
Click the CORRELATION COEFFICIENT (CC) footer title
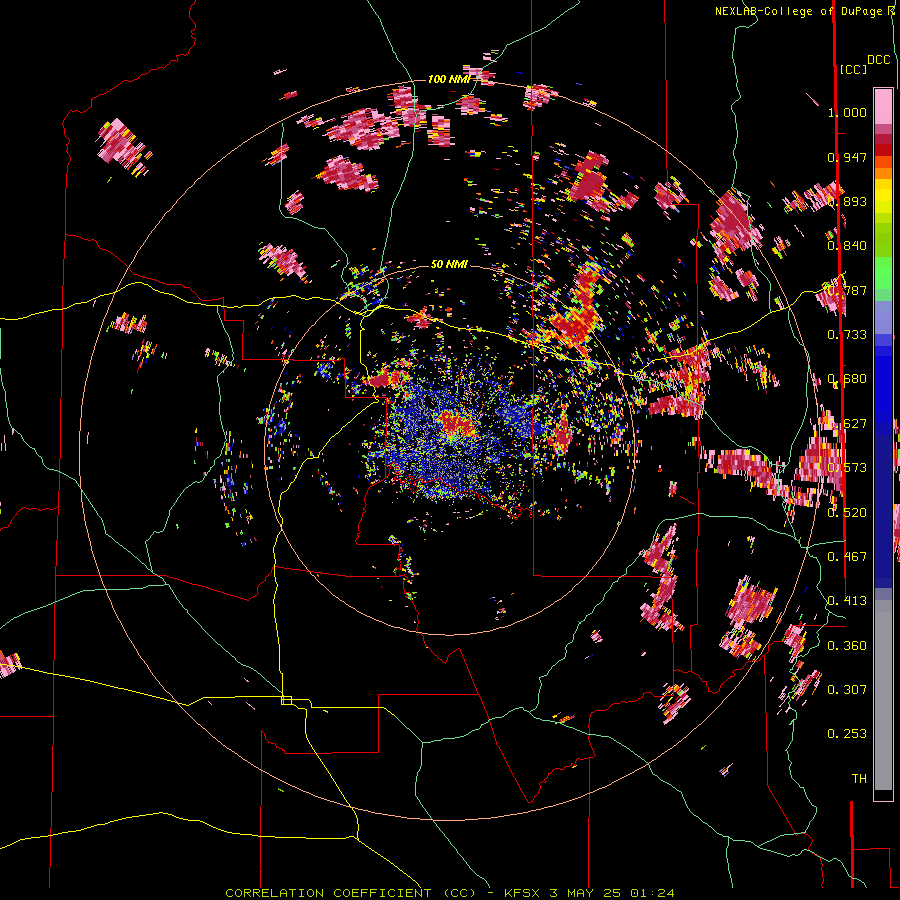point(350,893)
